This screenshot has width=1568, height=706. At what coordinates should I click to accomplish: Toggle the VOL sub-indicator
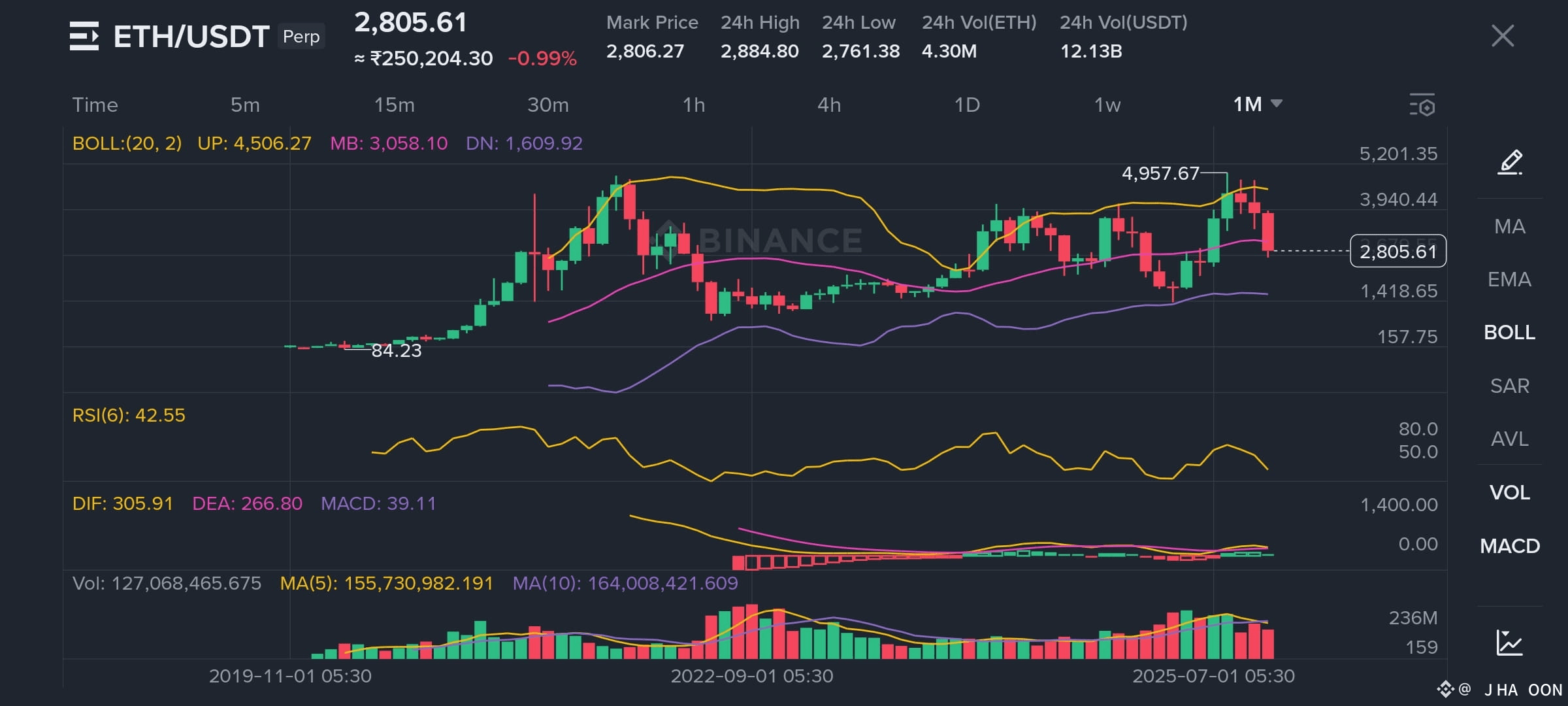(1510, 492)
